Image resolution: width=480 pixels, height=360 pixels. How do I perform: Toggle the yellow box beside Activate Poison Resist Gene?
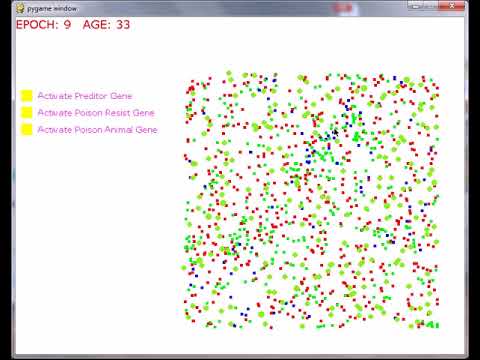pos(26,112)
